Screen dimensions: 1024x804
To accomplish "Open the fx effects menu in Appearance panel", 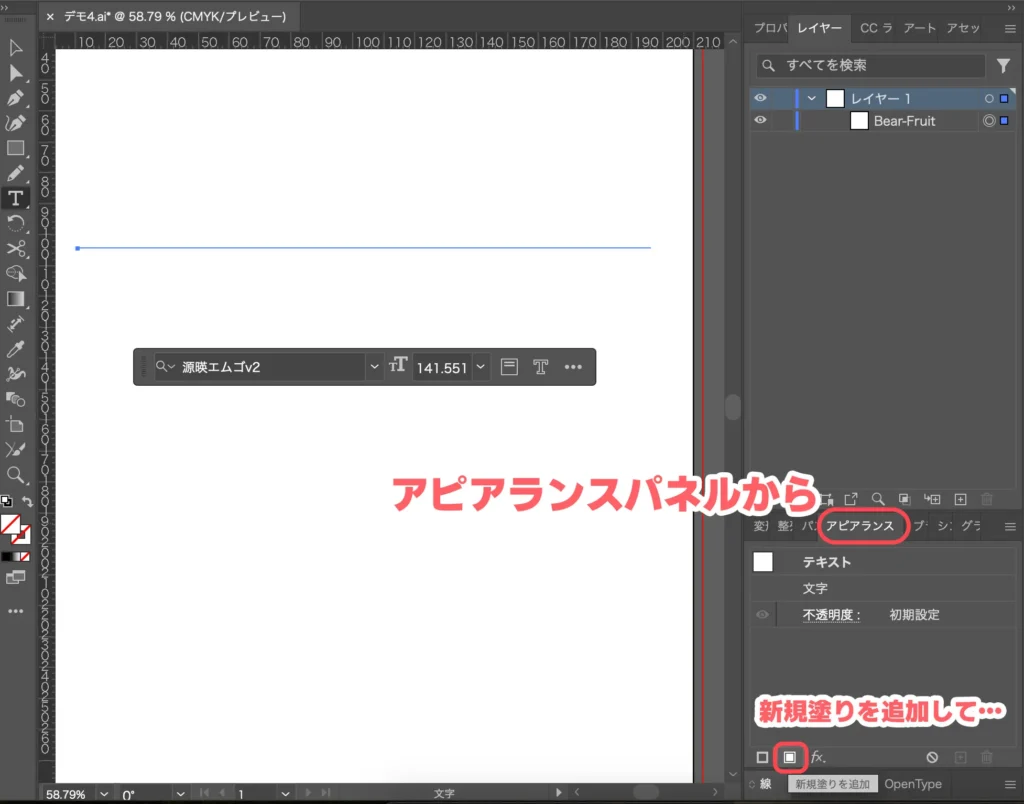I will (818, 757).
